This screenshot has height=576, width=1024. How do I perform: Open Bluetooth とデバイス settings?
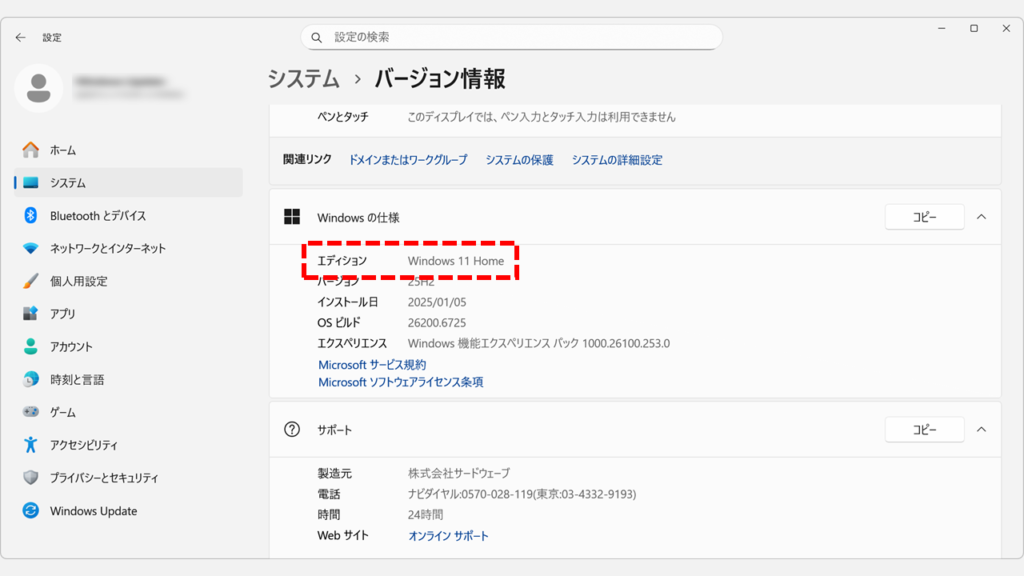click(x=97, y=216)
